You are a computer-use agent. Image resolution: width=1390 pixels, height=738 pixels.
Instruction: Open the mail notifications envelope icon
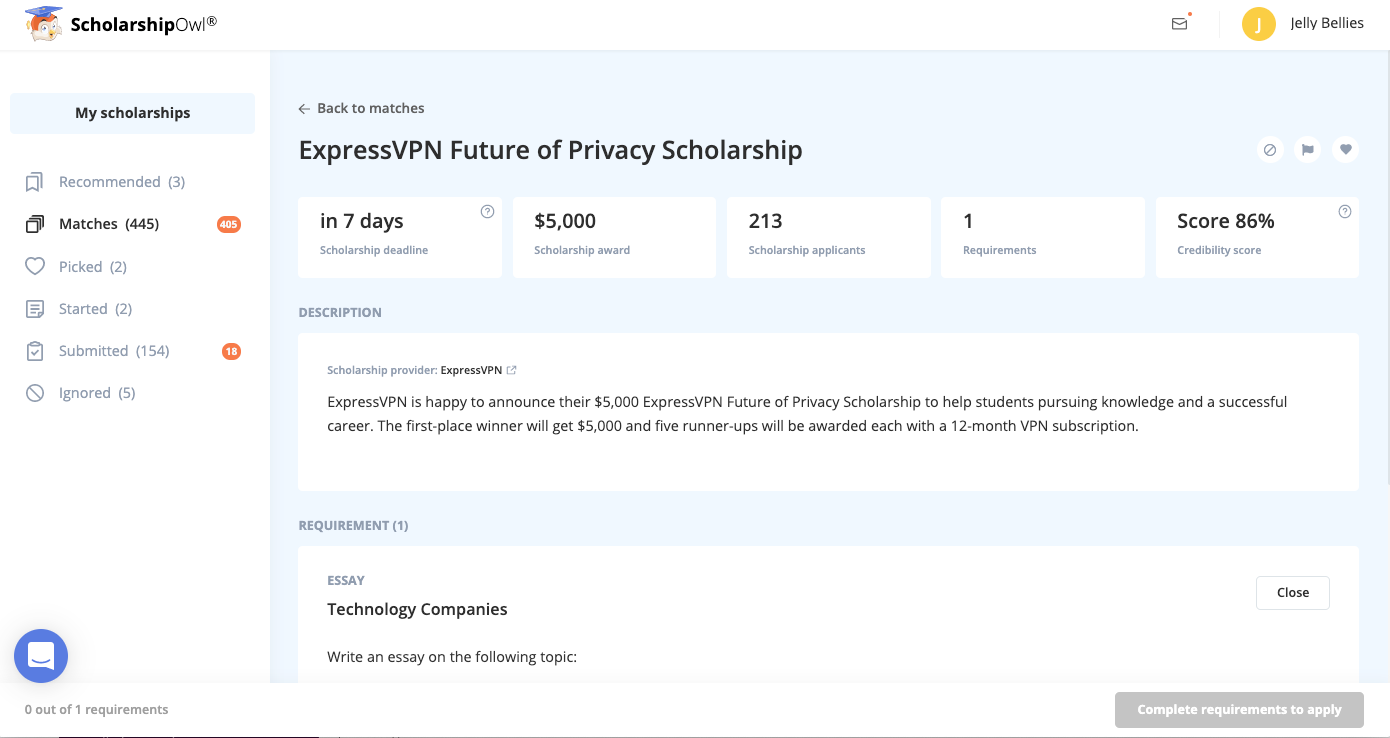1180,24
